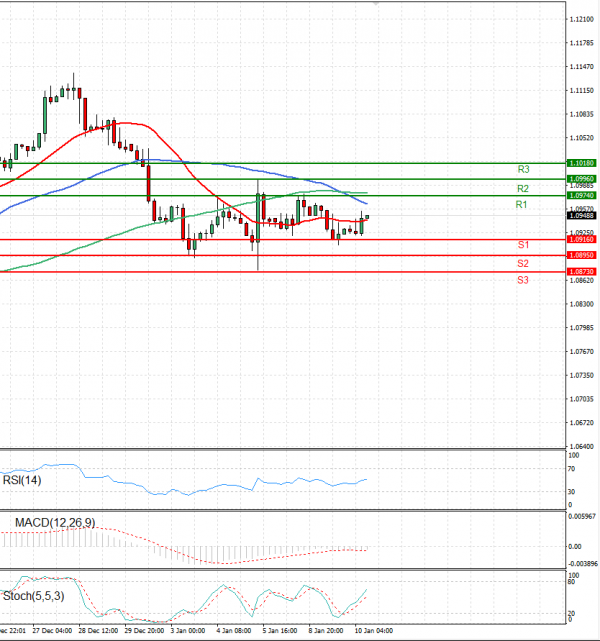Click the R1 resistance label
This screenshot has width=600, height=641.
point(521,204)
